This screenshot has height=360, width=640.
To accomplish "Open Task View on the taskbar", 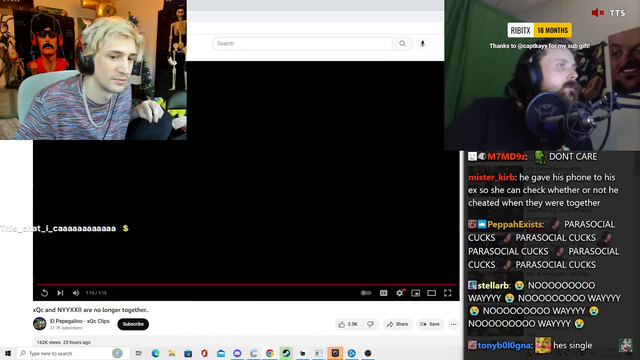I will [139, 353].
